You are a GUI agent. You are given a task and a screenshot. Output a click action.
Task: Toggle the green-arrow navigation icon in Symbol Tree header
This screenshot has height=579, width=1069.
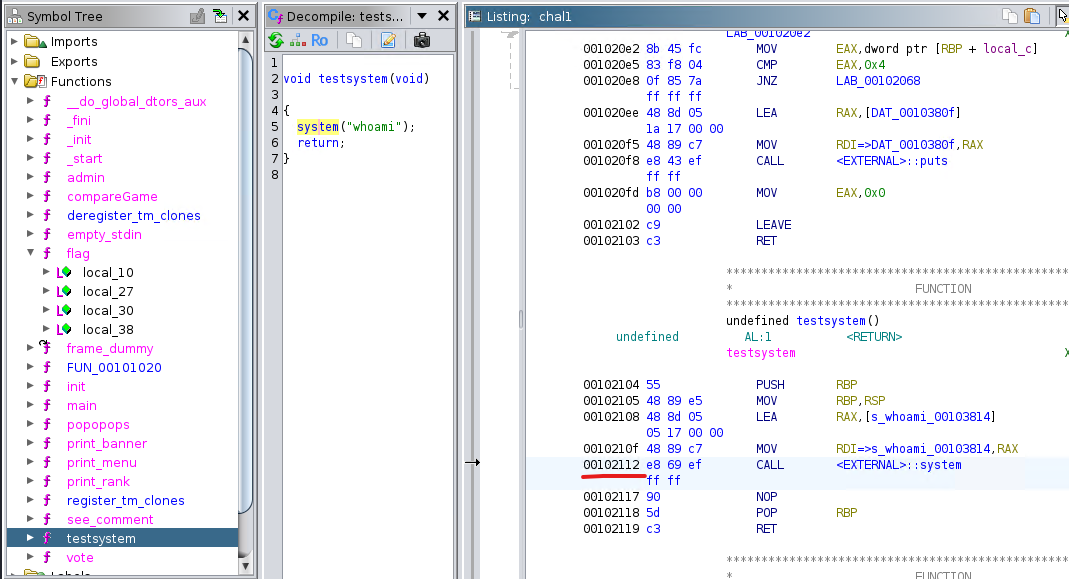(x=220, y=16)
